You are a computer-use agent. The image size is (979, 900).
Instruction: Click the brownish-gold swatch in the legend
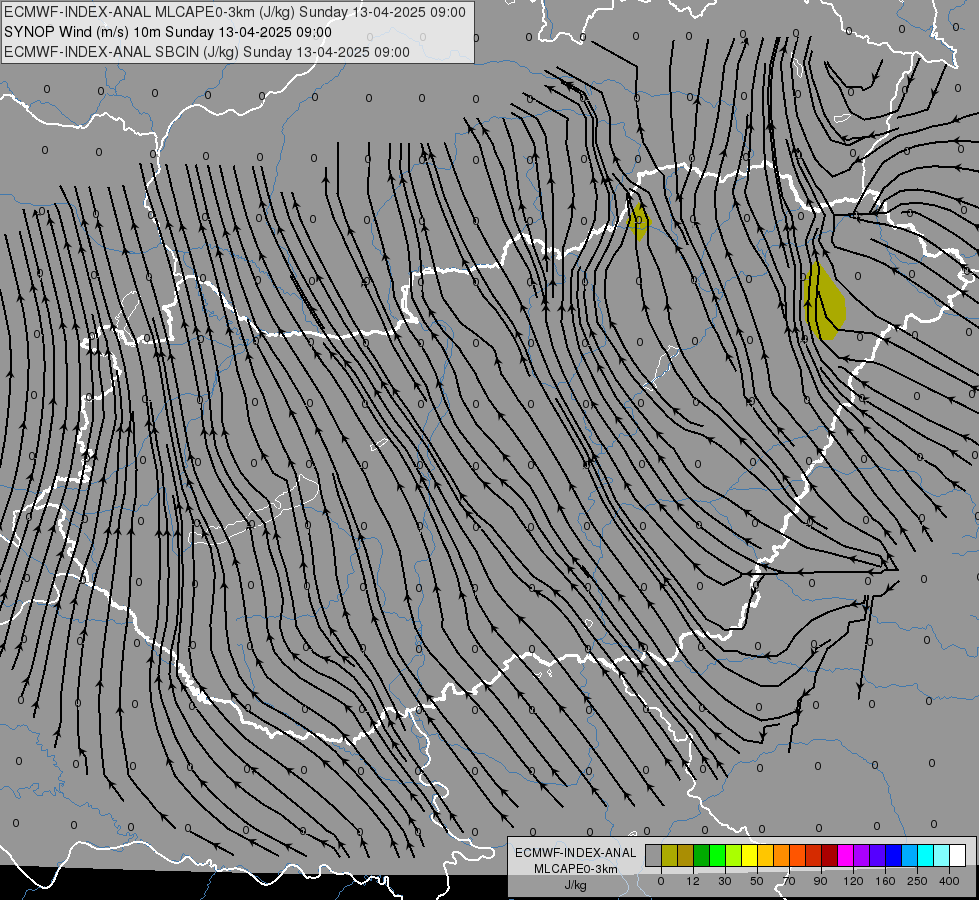click(x=686, y=855)
